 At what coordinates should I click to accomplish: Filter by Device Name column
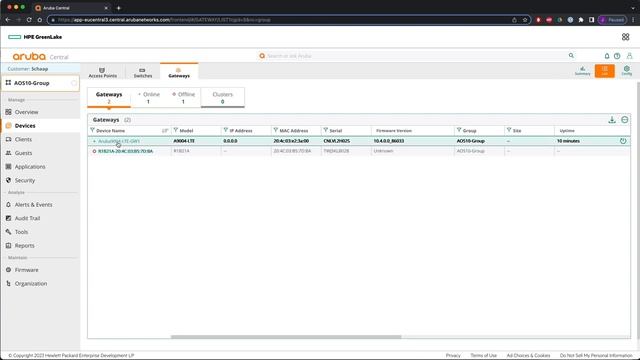[92, 130]
